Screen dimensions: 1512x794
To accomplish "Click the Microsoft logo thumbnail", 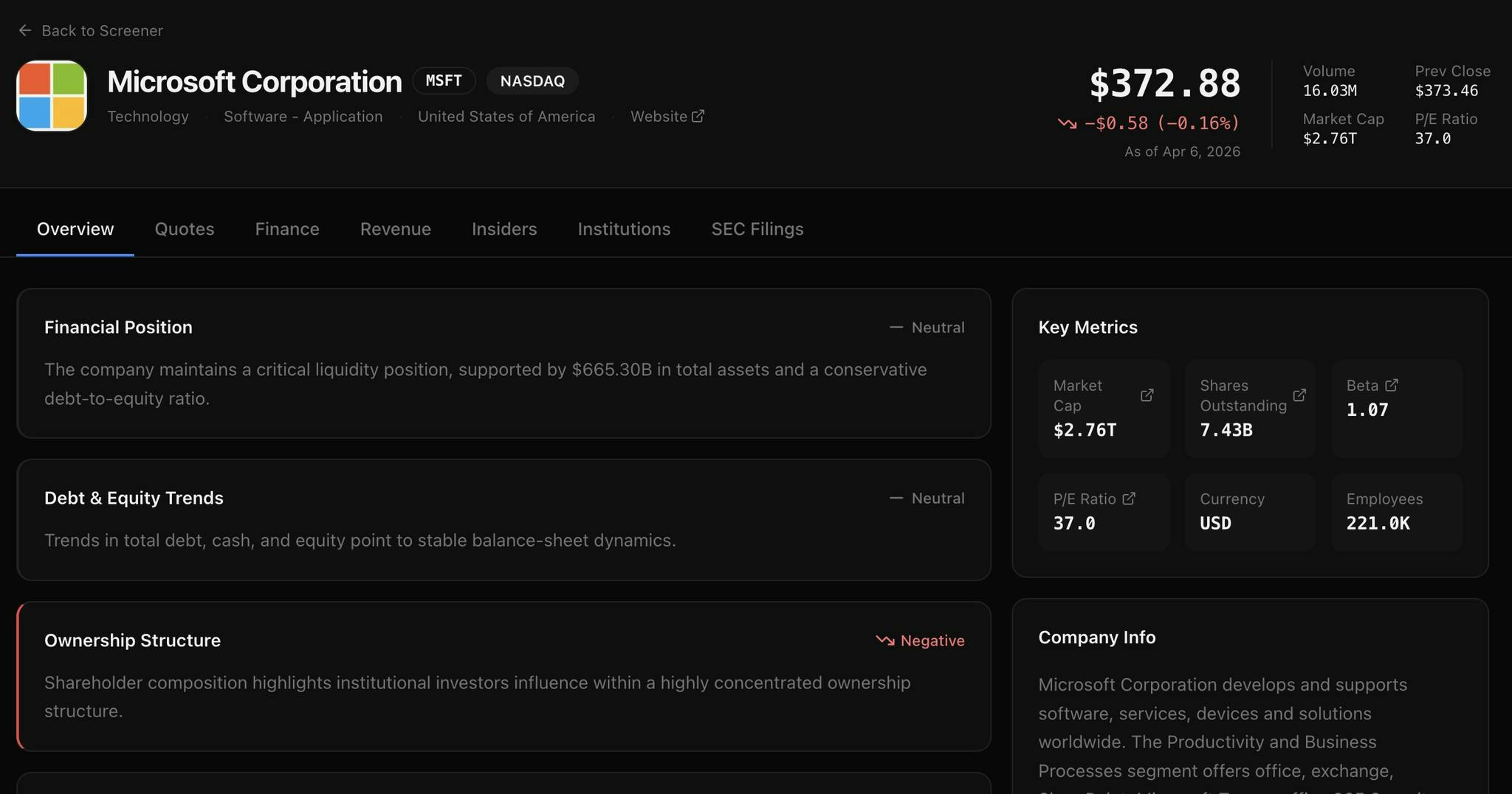I will tap(52, 96).
